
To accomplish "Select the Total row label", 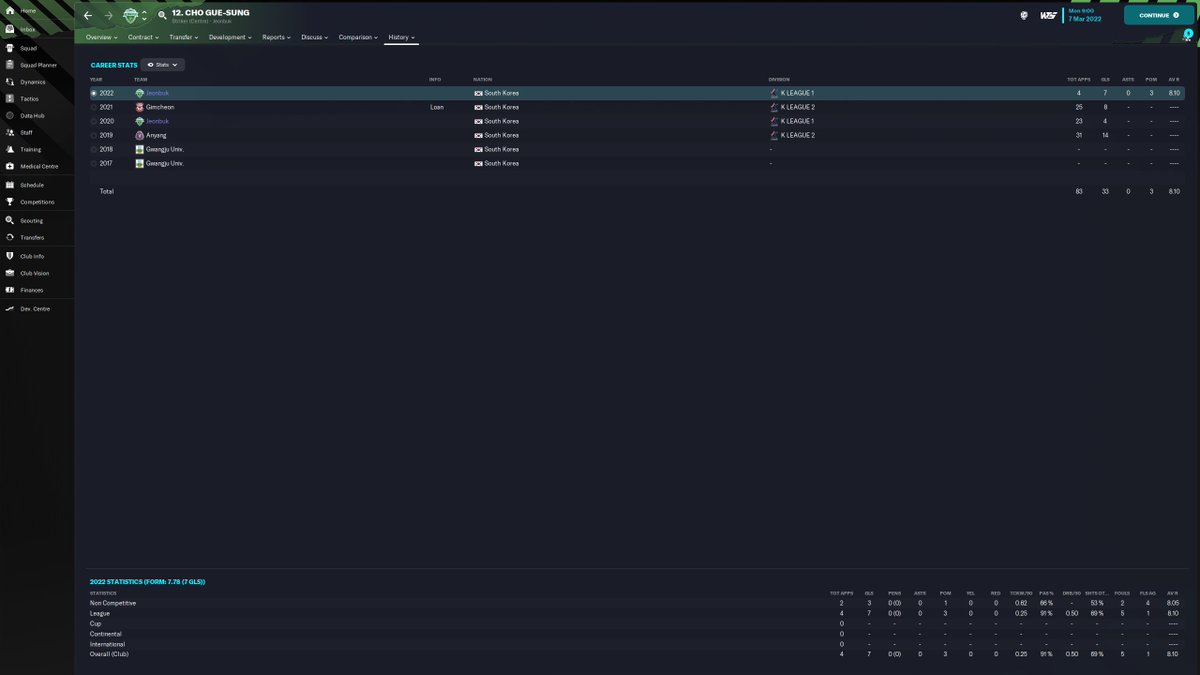I will point(106,191).
